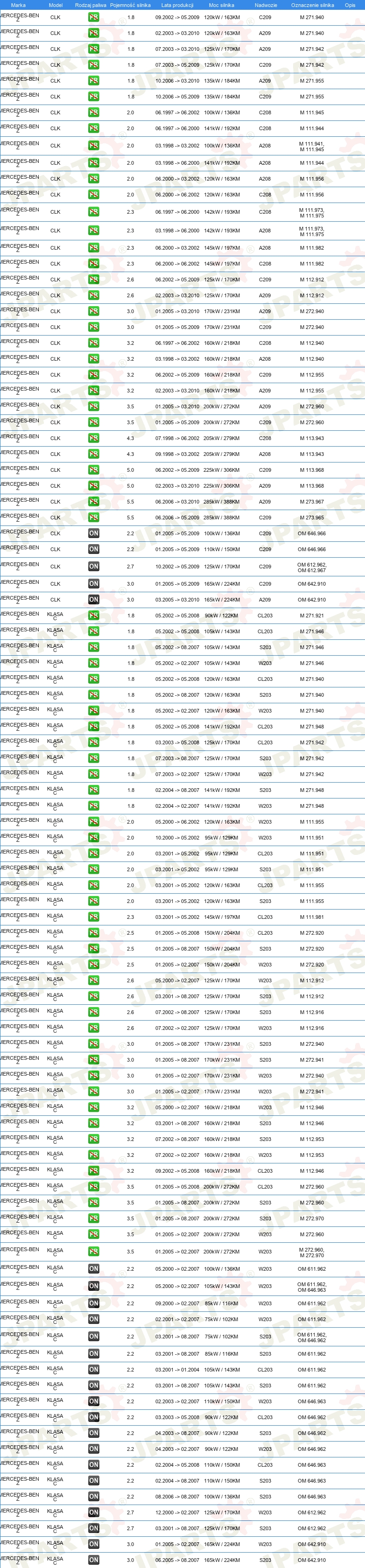This screenshot has width=365, height=1568.
Task: Click petrol icon in KLASA C CL203 M 111.981 row
Action: pos(93,917)
